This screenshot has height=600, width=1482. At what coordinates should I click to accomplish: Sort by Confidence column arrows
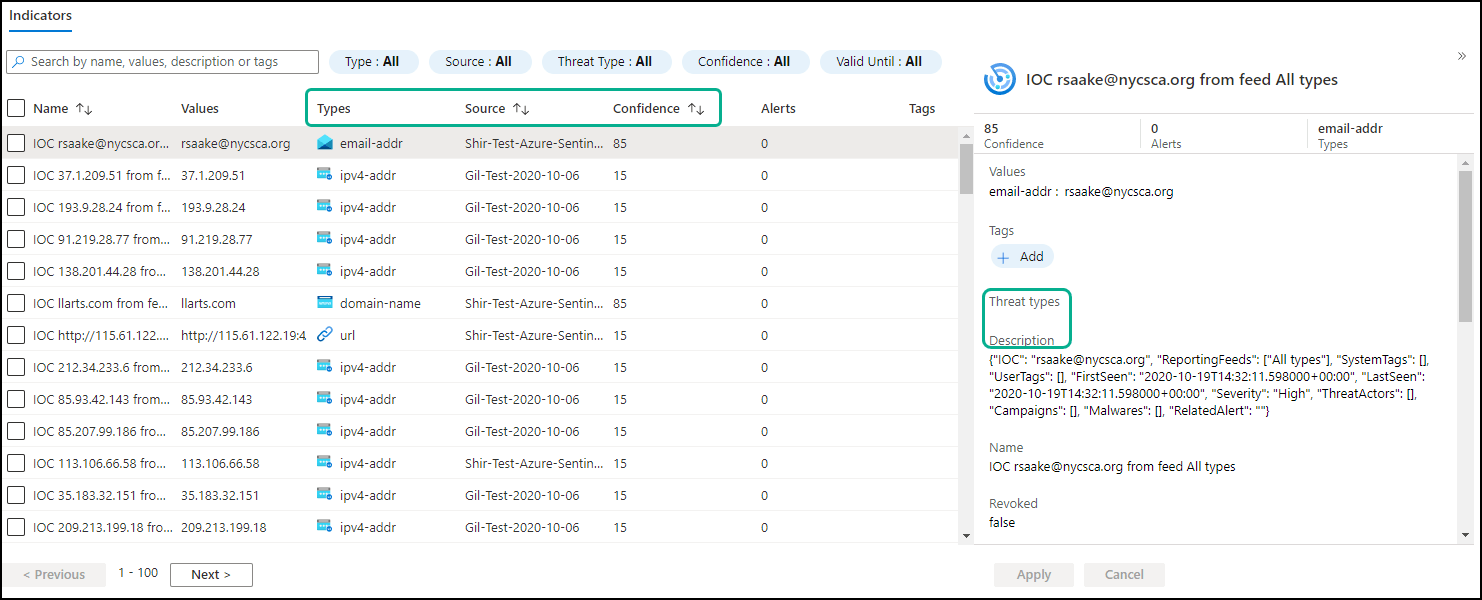click(x=696, y=109)
